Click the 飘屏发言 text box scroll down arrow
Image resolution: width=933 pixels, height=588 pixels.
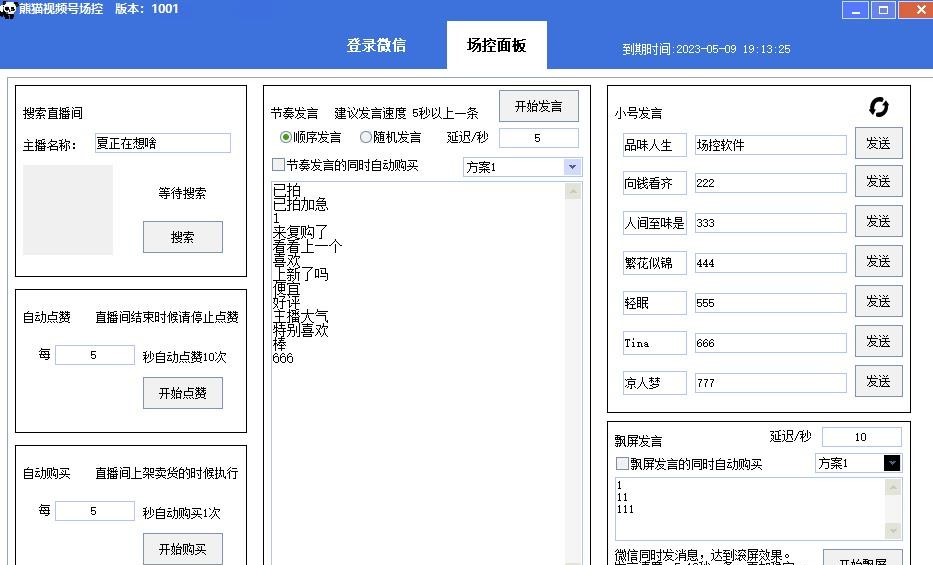pos(893,530)
